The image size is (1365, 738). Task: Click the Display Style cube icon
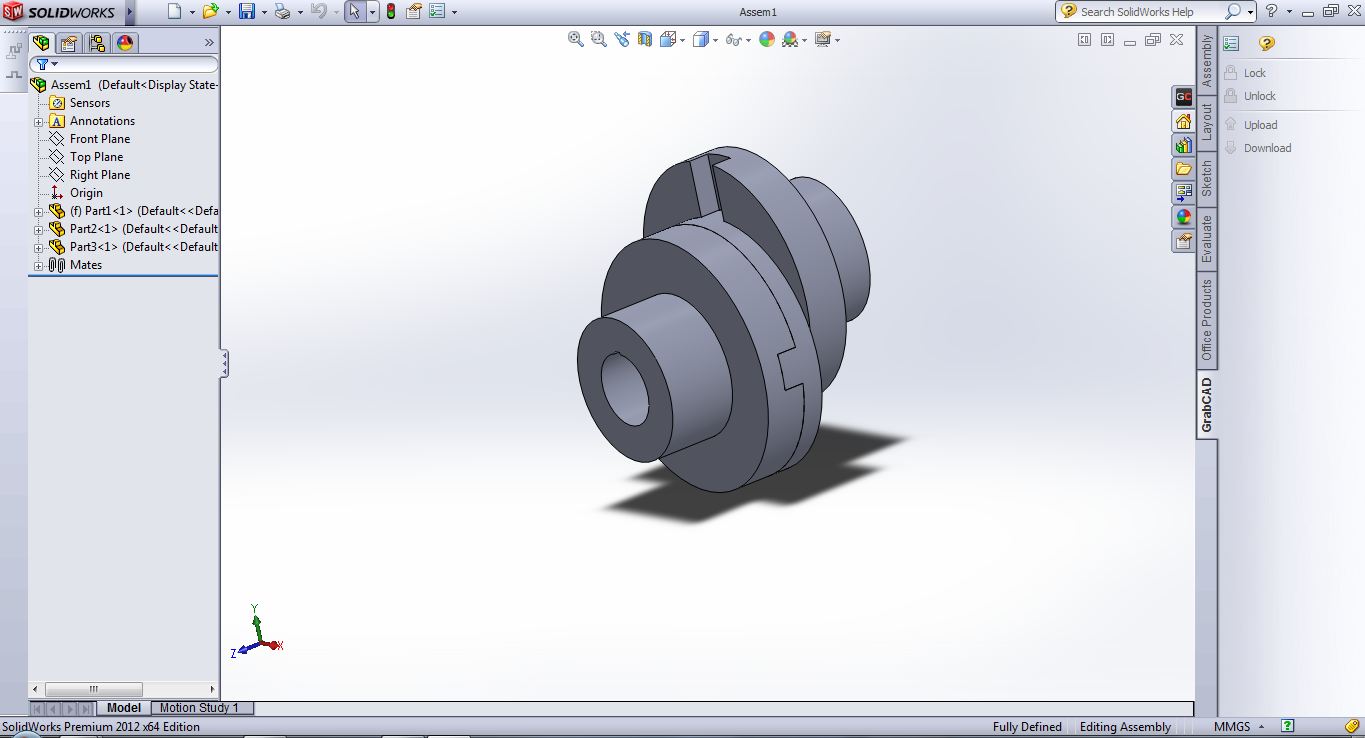pyautogui.click(x=701, y=39)
